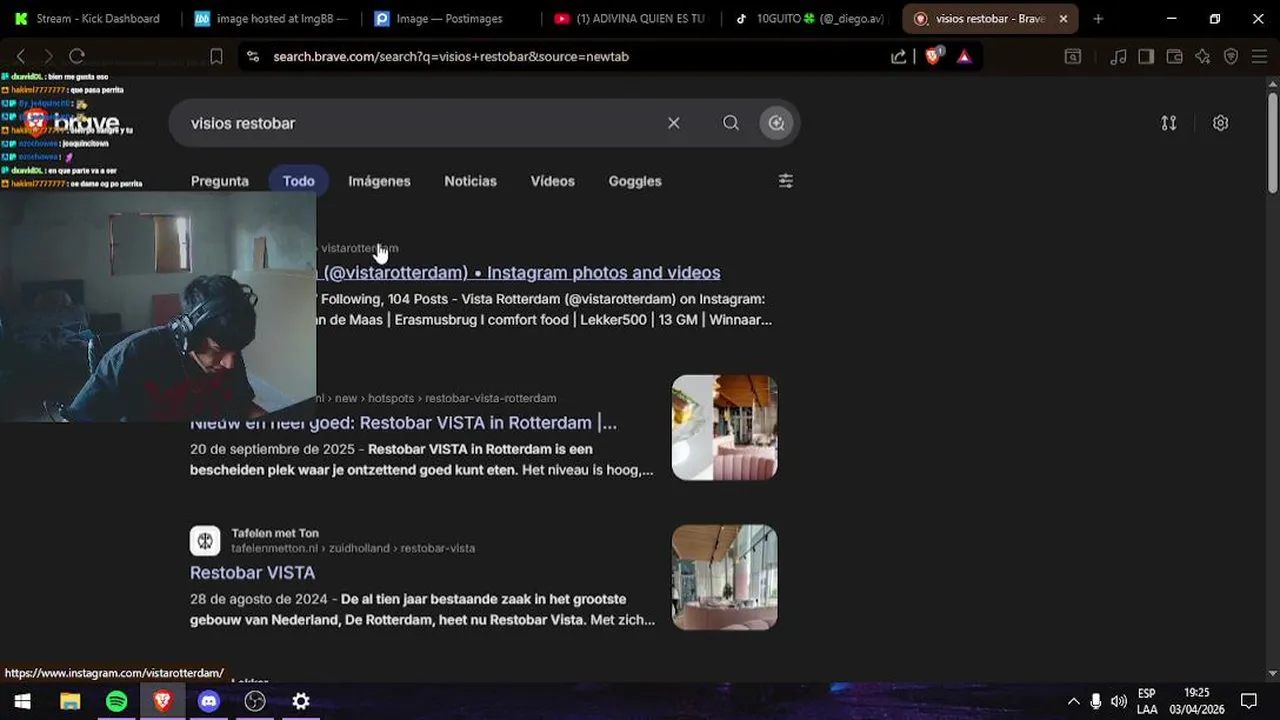This screenshot has height=720, width=1280.
Task: Open the Brave Wallet icon
Action: 1175,57
